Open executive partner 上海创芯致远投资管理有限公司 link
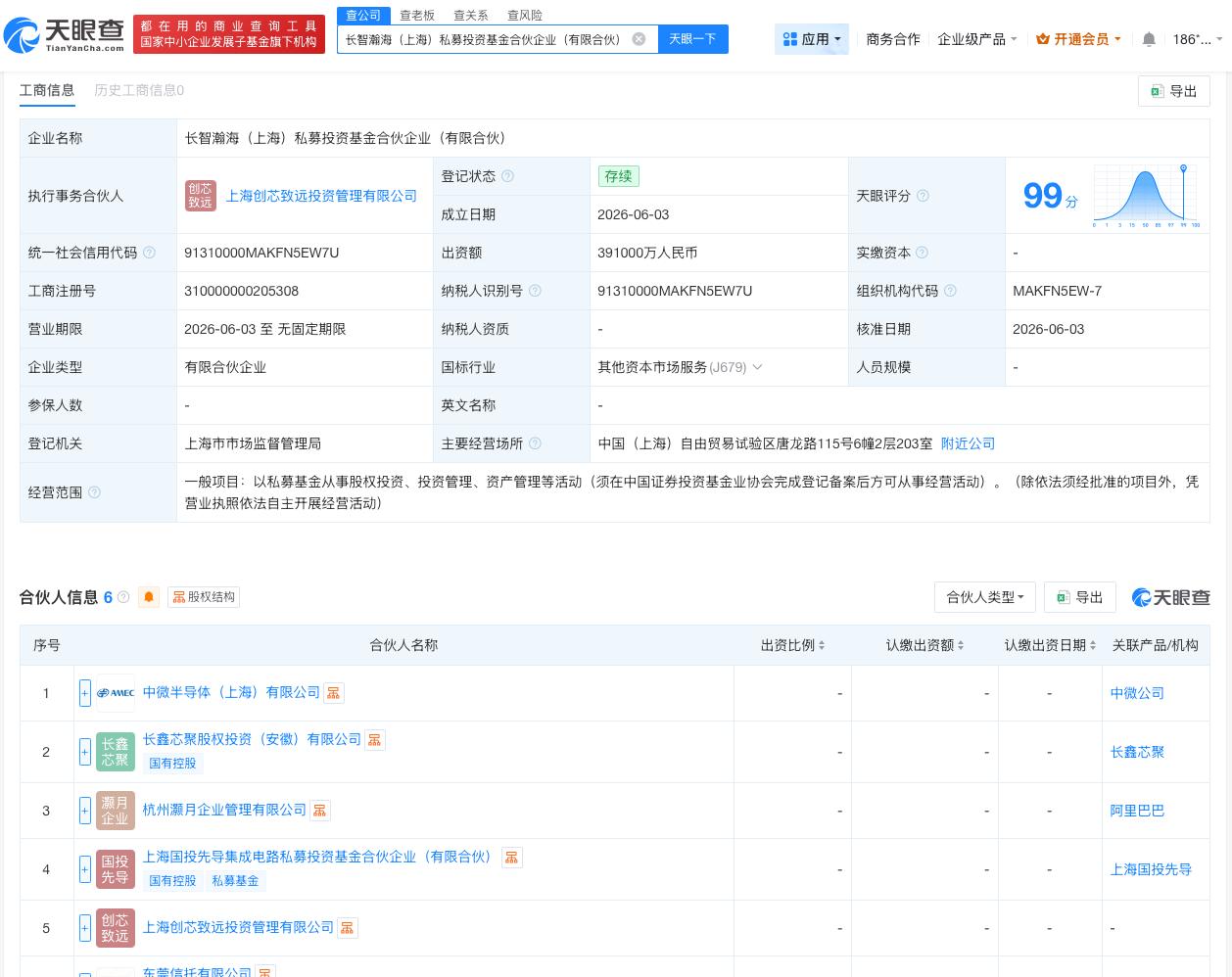 [321, 196]
